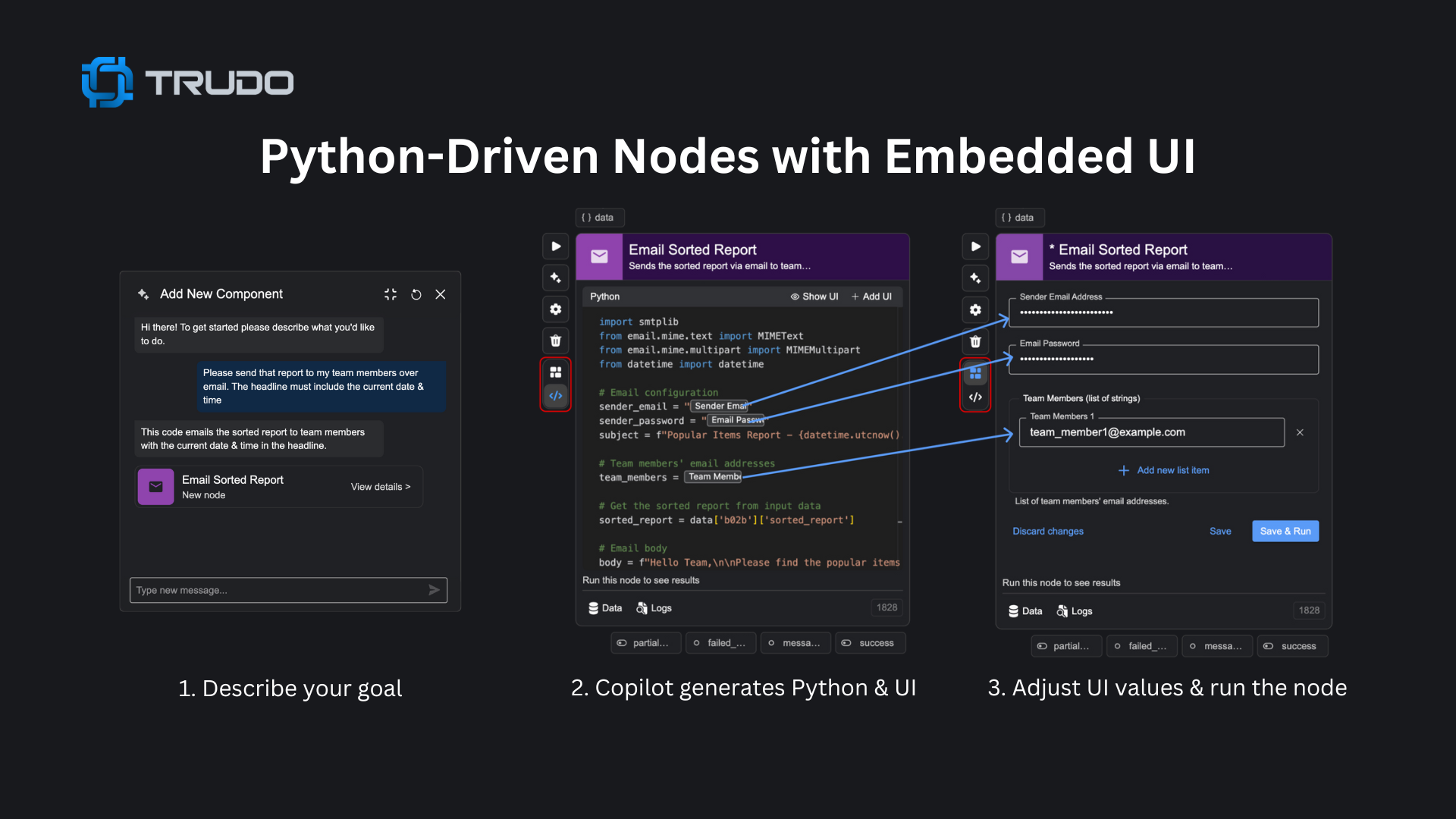
Task: Click the Email Password chip in code
Action: pos(737,420)
